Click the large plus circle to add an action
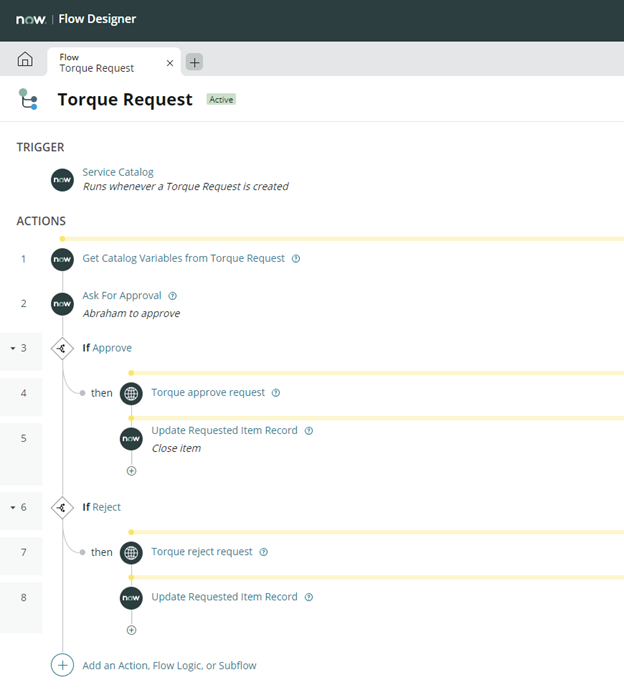 62,665
